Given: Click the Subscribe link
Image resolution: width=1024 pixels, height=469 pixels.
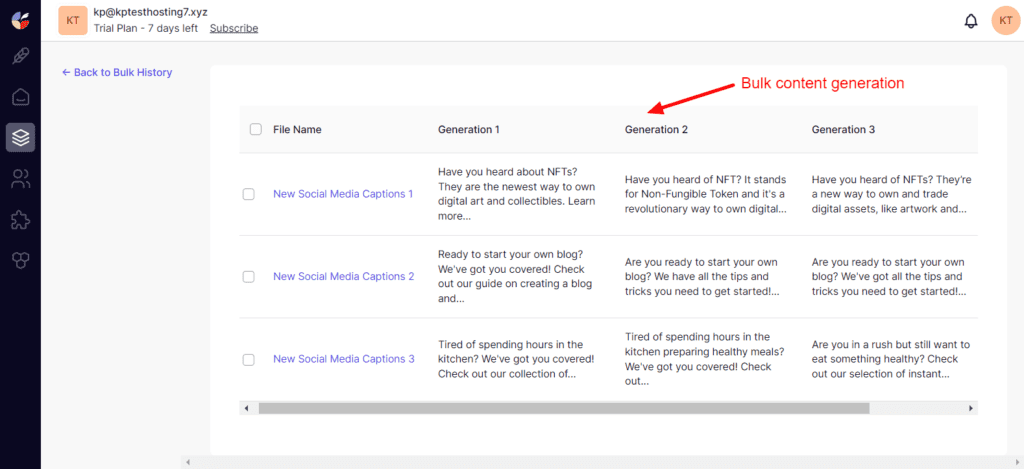Looking at the screenshot, I should pyautogui.click(x=234, y=28).
